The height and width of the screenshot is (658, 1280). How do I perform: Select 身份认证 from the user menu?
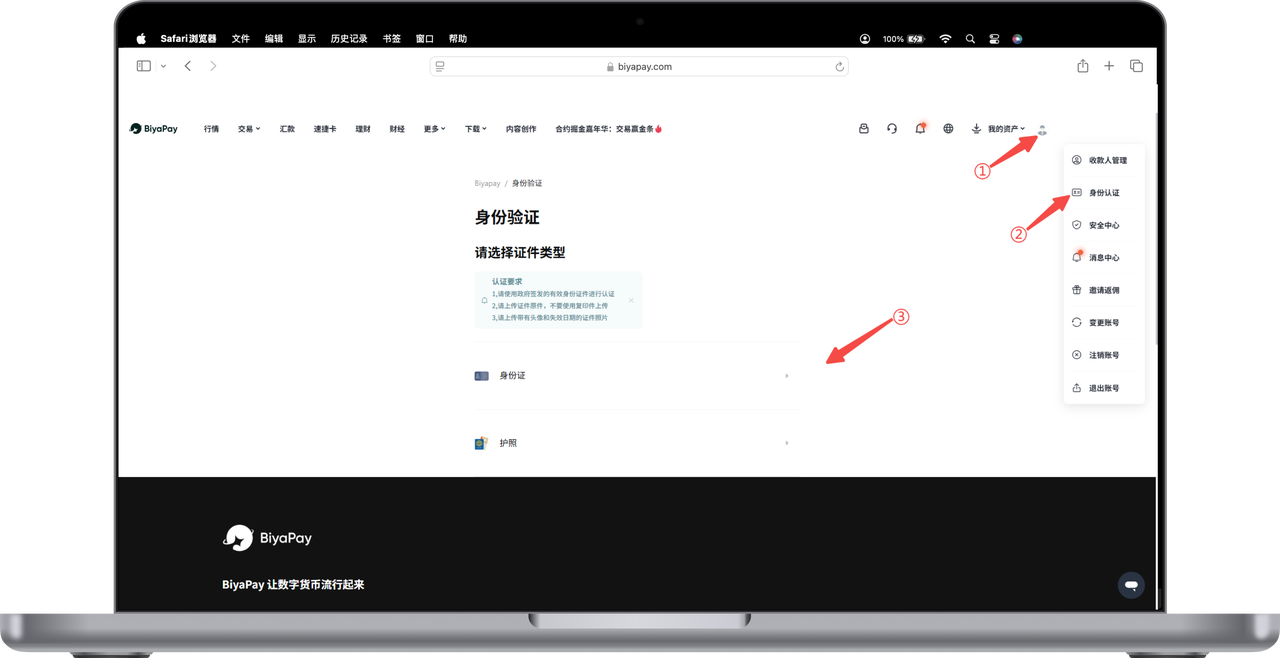pos(1103,193)
